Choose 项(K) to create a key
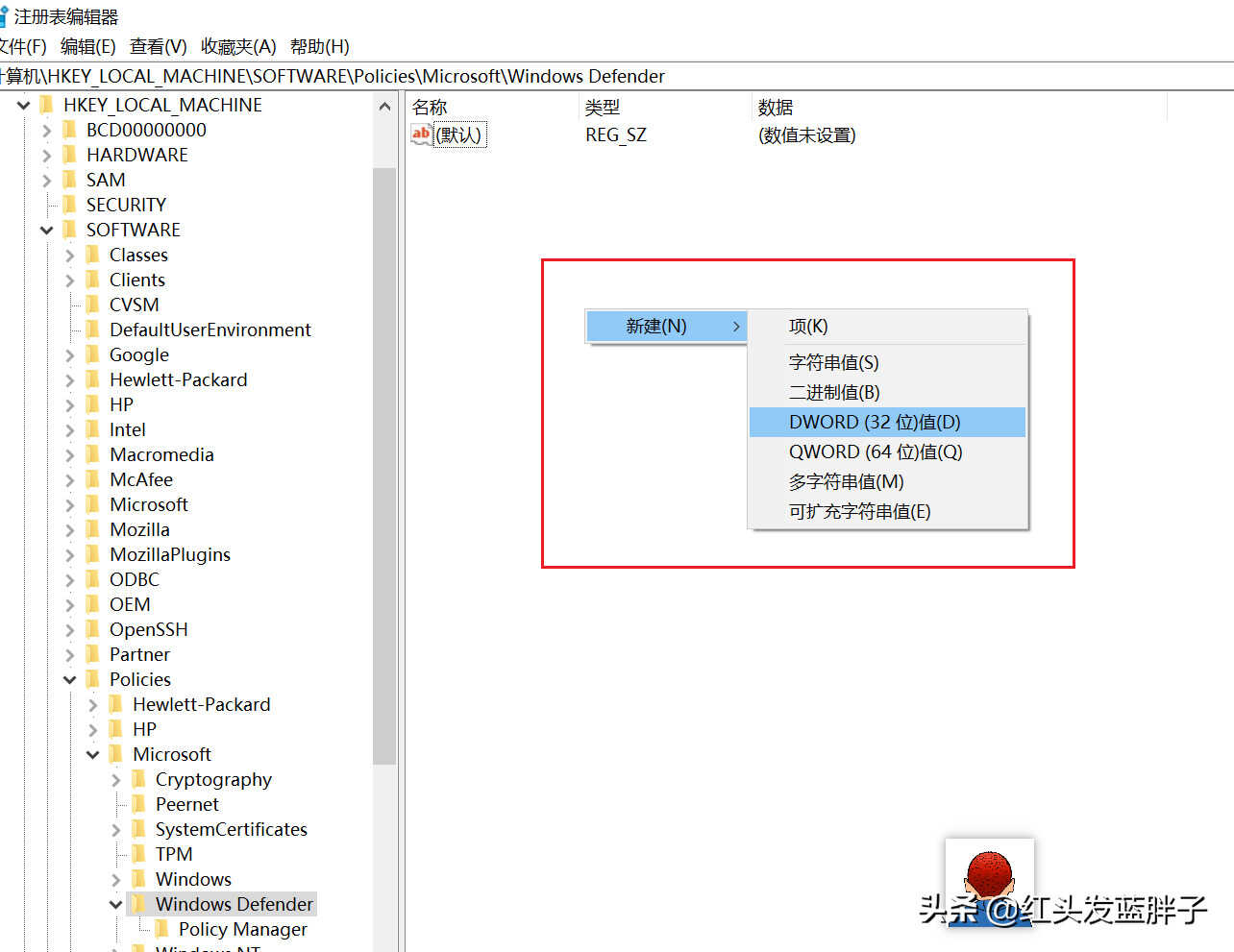This screenshot has height=952, width=1234. point(888,327)
